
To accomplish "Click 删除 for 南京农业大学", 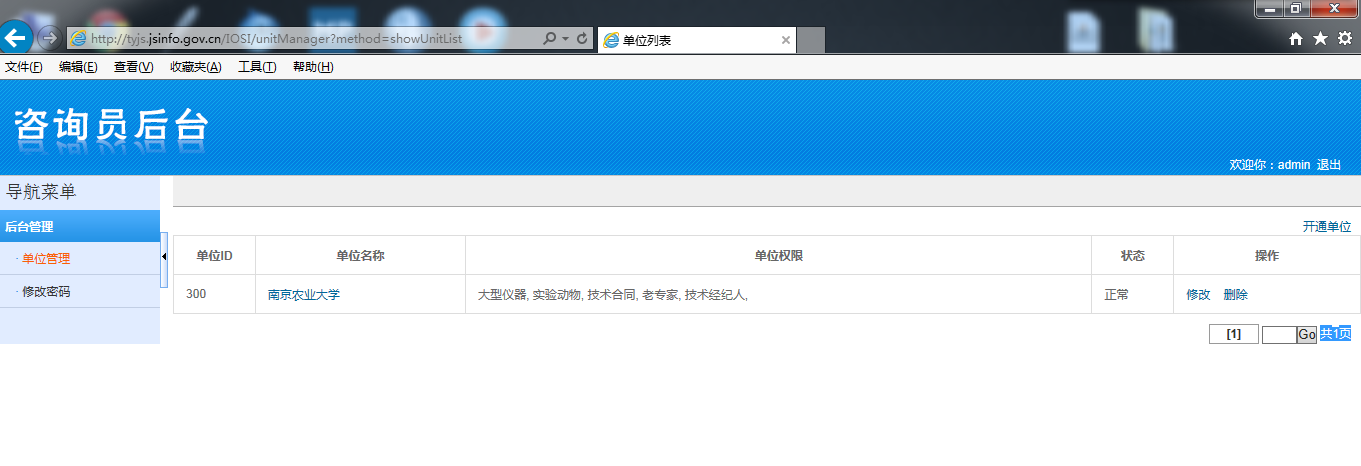I will pyautogui.click(x=1236, y=295).
